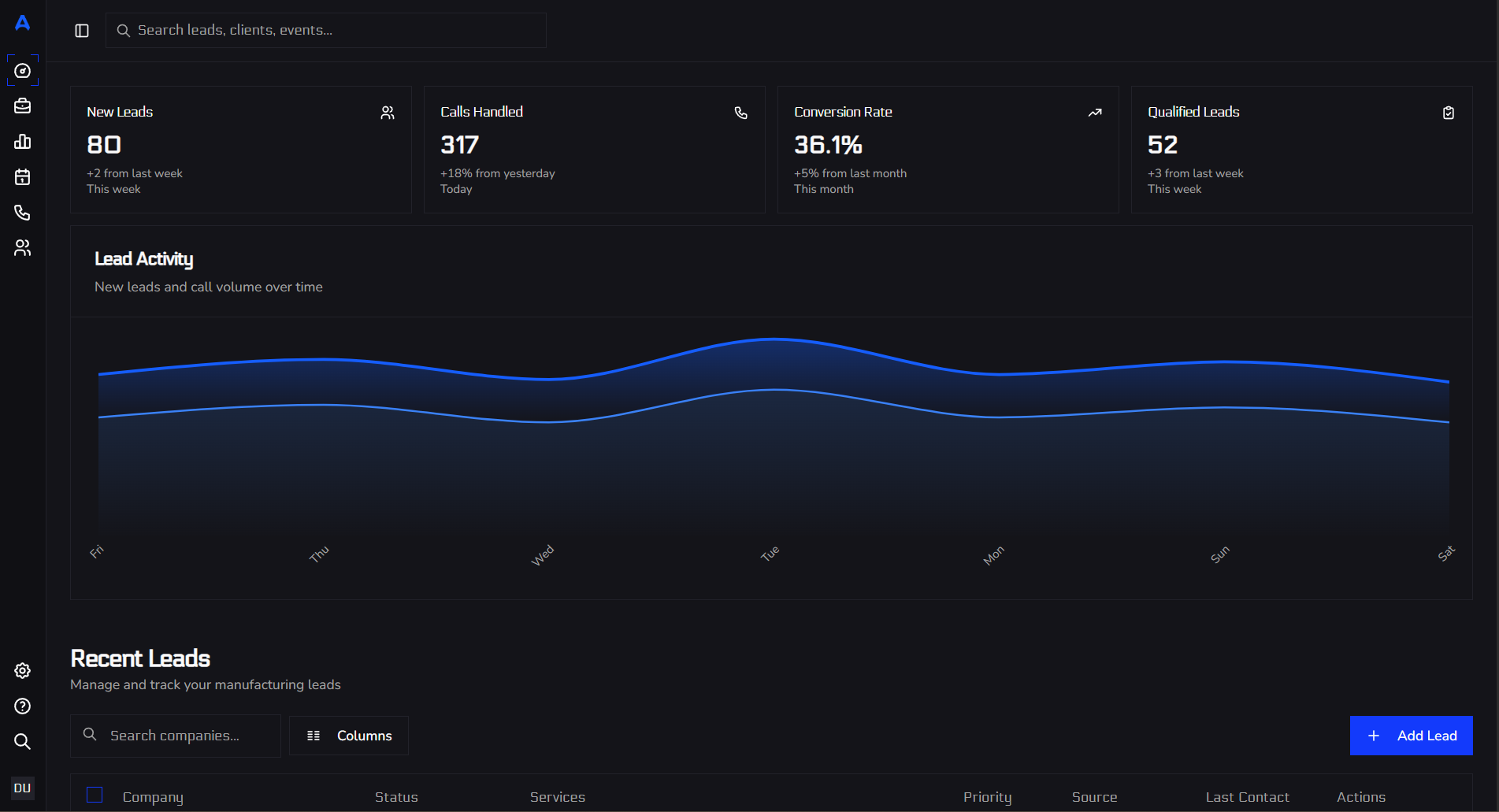The width and height of the screenshot is (1499, 812).
Task: View Clients using the people sidebar icon
Action: pyautogui.click(x=23, y=247)
